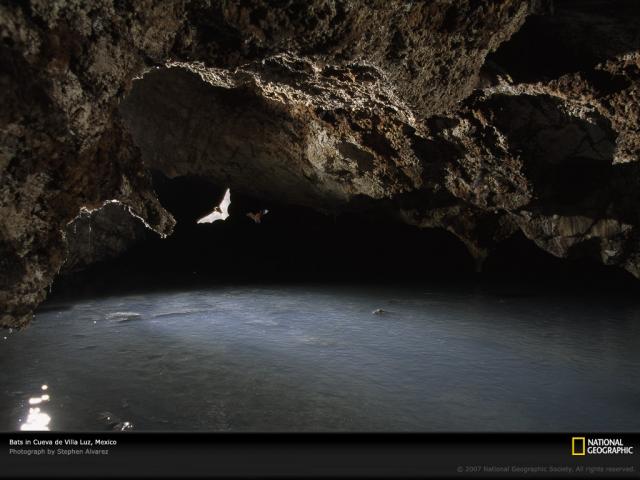Click the caption 'Bats in Cueva de Villa Luz, Mexico'
640x480 pixels.
(63, 441)
